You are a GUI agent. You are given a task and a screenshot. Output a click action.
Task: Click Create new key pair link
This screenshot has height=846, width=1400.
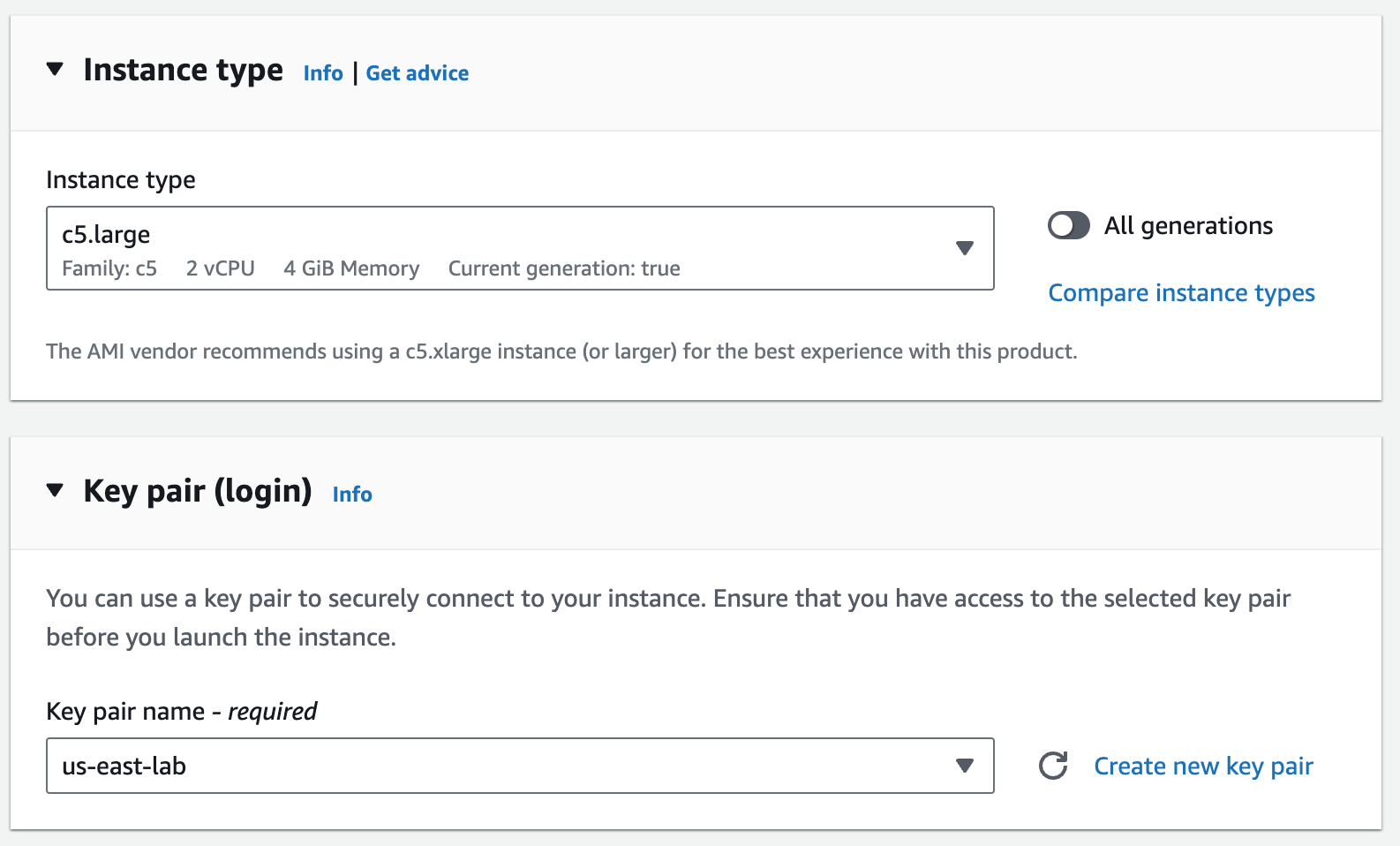coord(1203,767)
